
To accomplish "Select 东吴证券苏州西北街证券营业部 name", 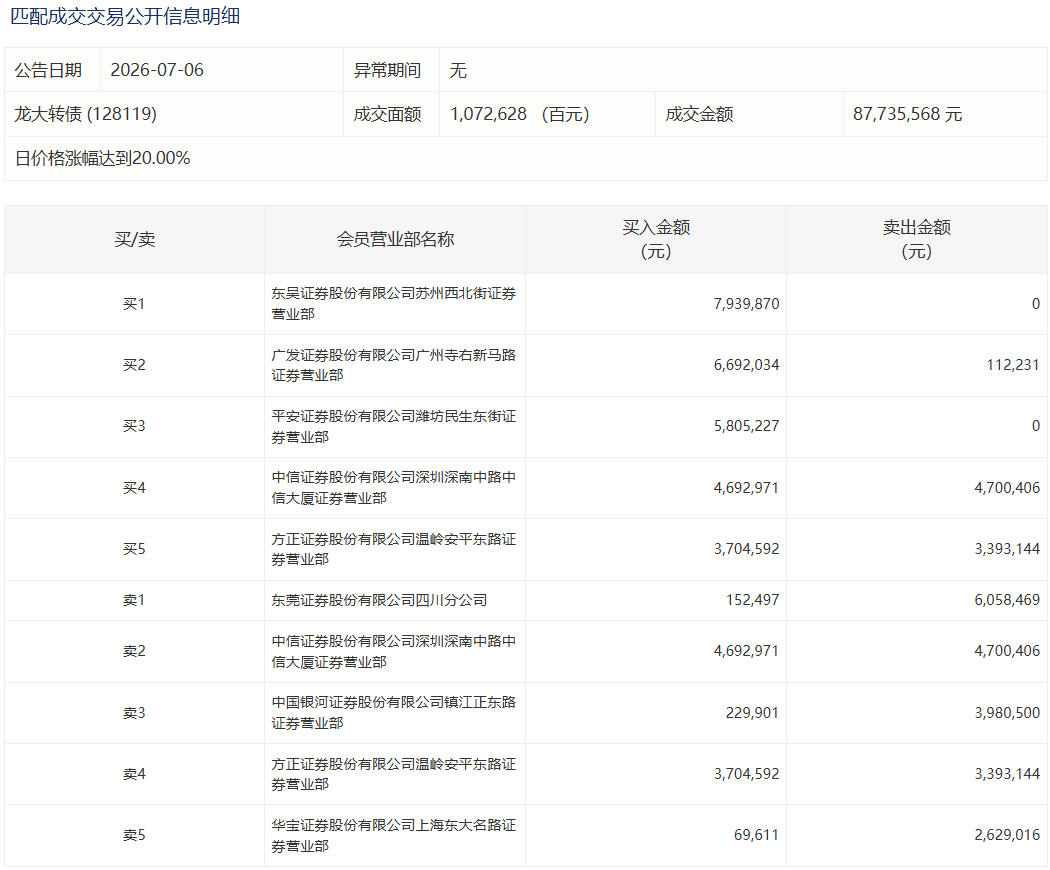I will point(394,303).
